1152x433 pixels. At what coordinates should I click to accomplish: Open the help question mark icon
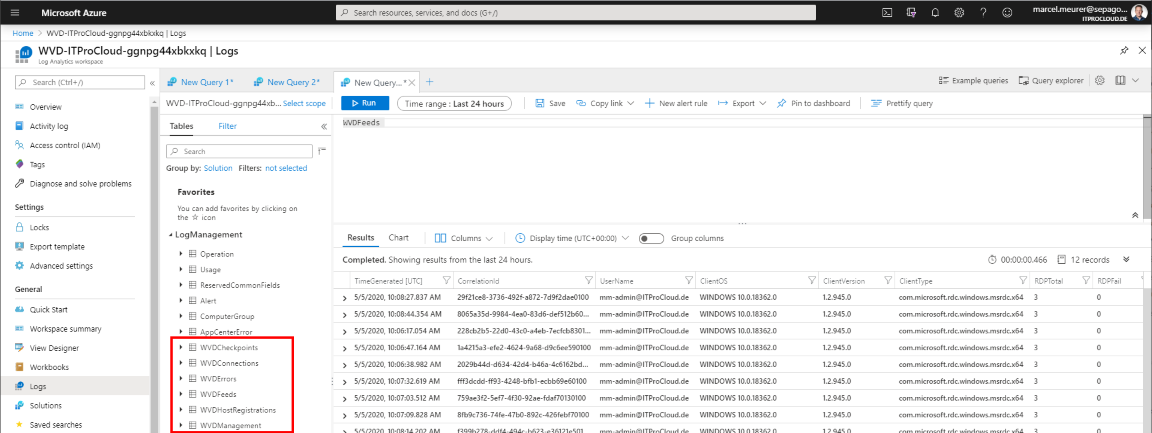coord(983,12)
